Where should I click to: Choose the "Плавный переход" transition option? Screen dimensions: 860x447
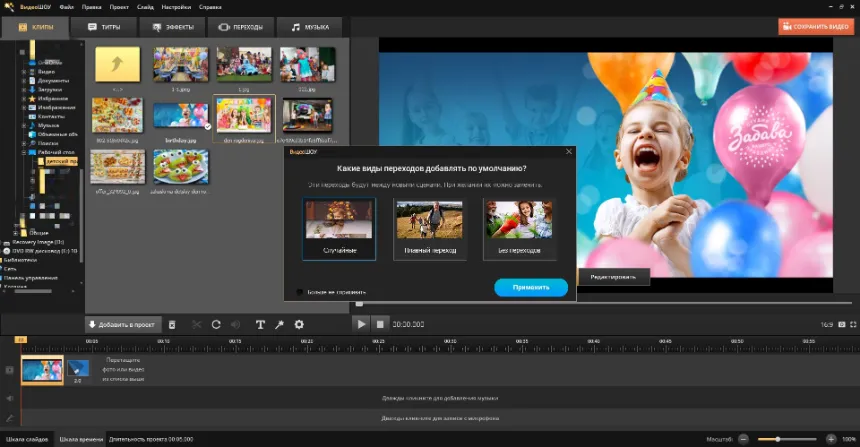[429, 229]
